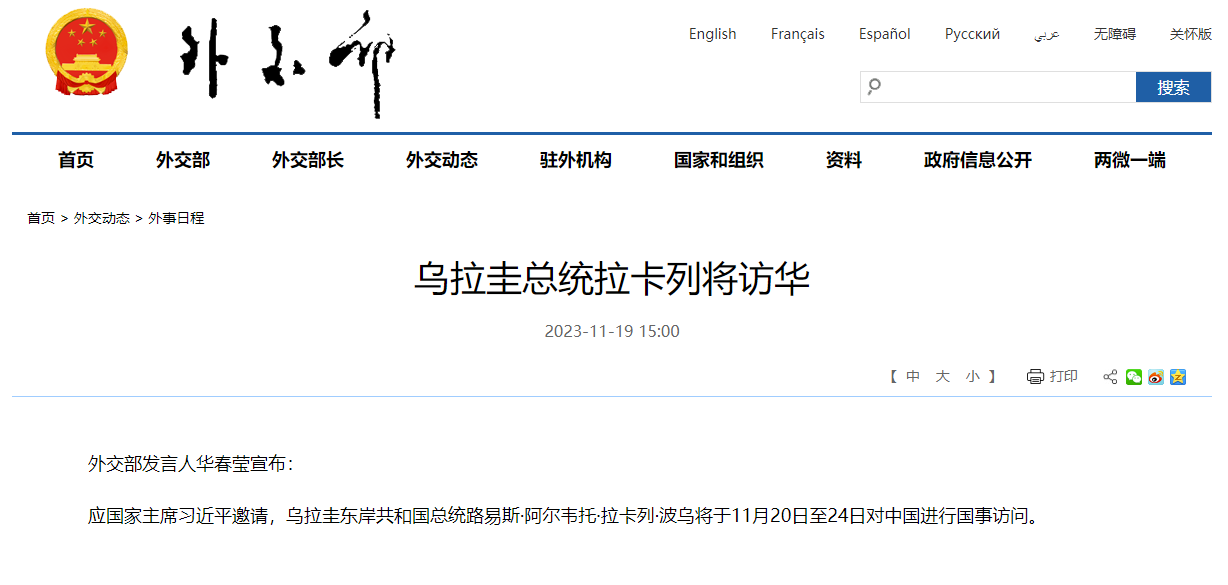The width and height of the screenshot is (1228, 585).
Task: Open 外交动态 navigation menu item
Action: point(442,160)
